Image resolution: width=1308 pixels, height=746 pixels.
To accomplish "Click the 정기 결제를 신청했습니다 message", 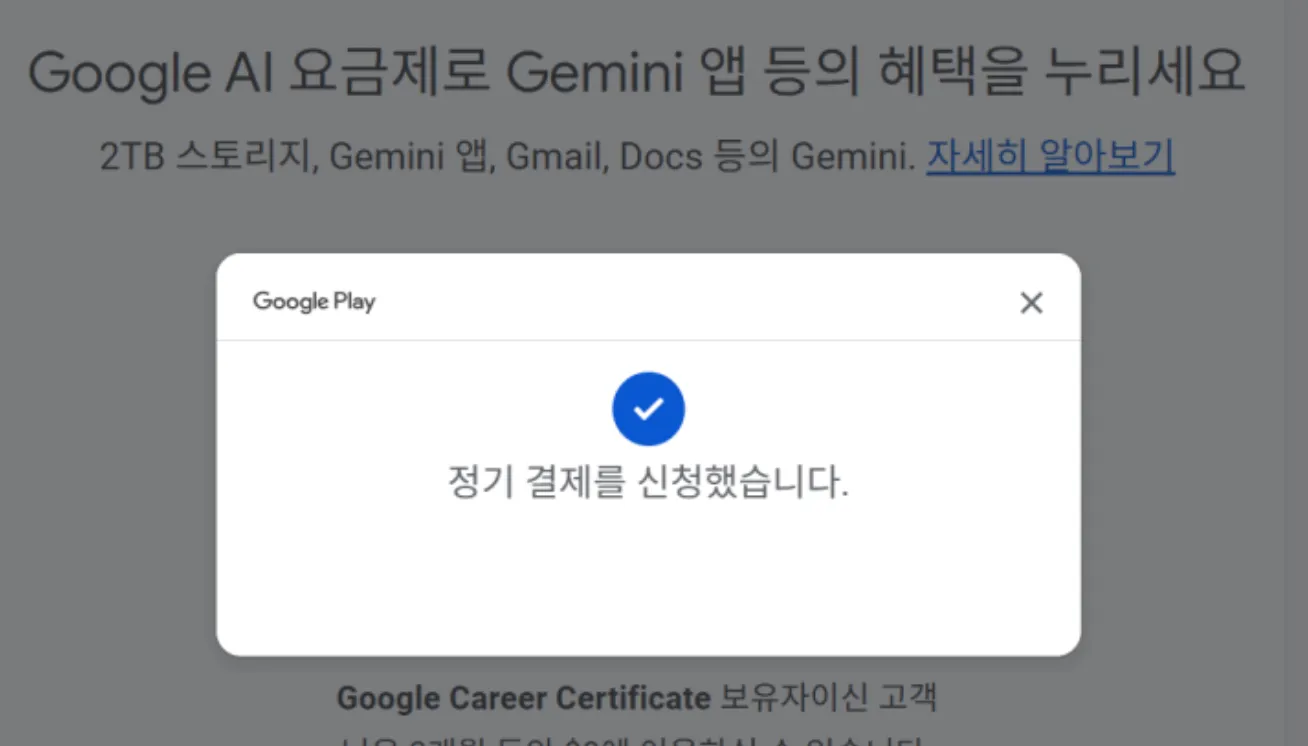I will coord(648,482).
